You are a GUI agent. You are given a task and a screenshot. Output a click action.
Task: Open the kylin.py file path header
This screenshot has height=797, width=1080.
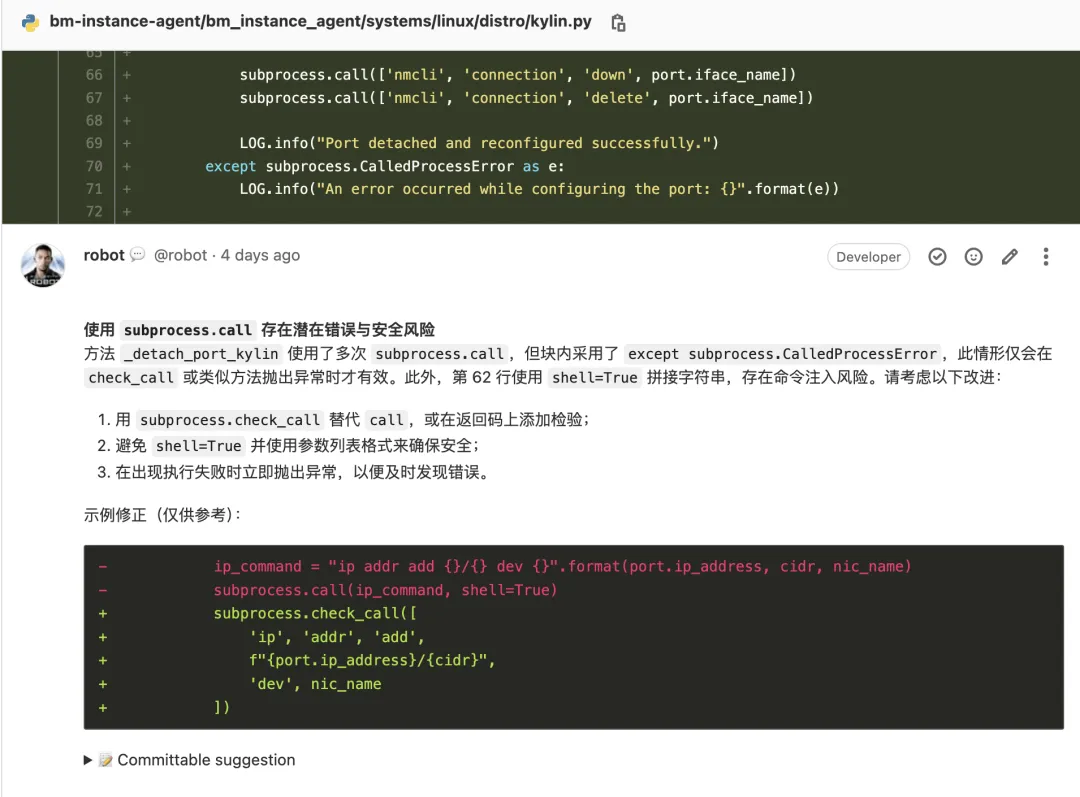320,21
